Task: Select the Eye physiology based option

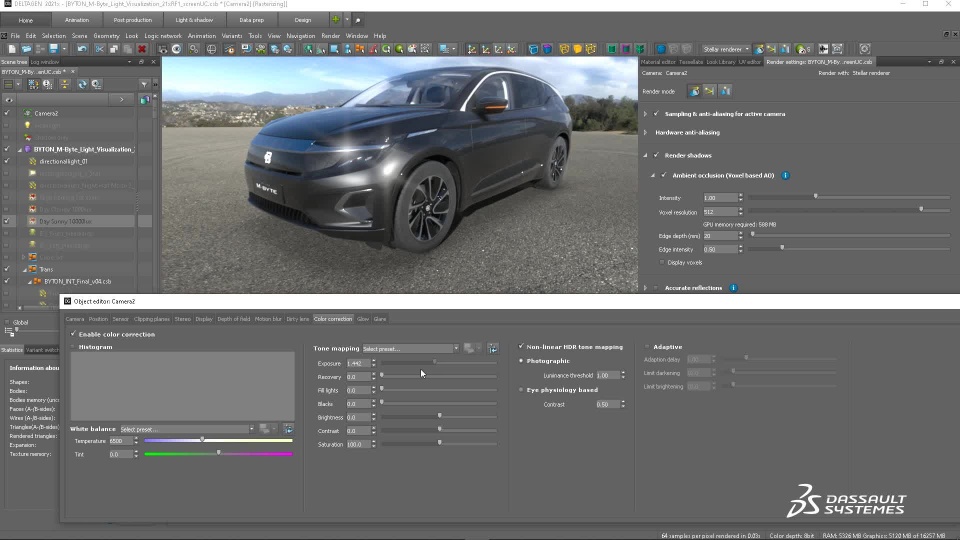Action: click(521, 390)
